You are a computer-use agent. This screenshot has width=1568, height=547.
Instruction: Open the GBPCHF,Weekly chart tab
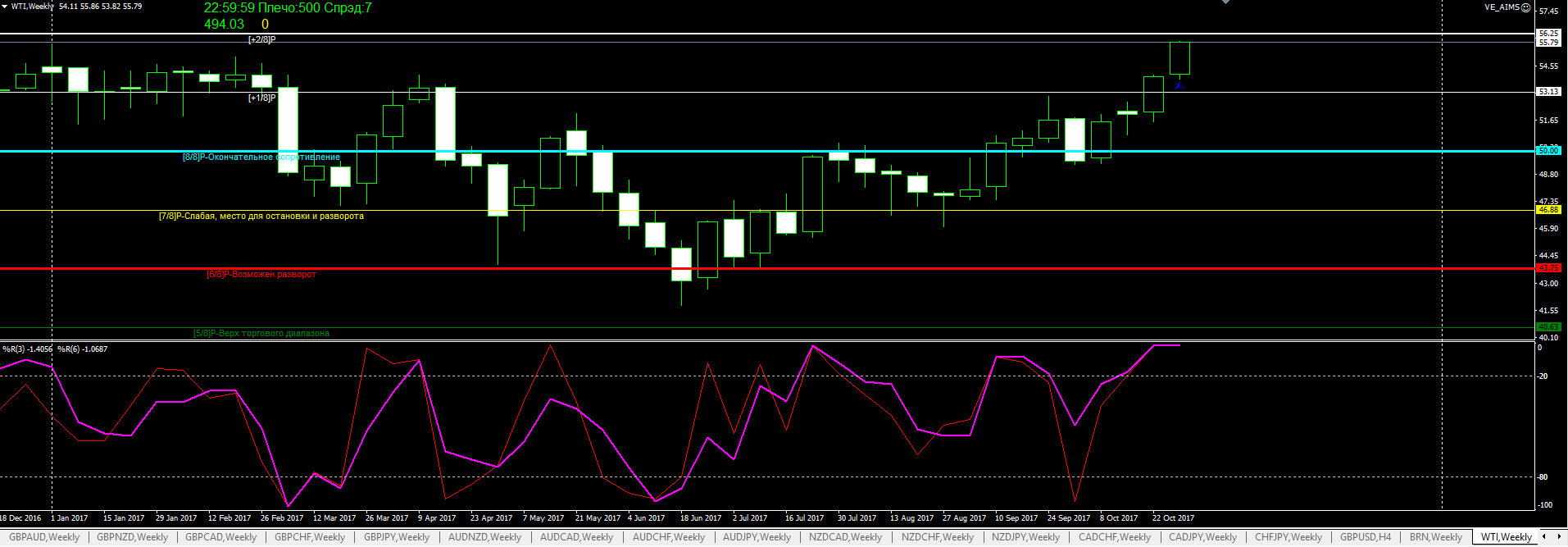click(x=310, y=537)
